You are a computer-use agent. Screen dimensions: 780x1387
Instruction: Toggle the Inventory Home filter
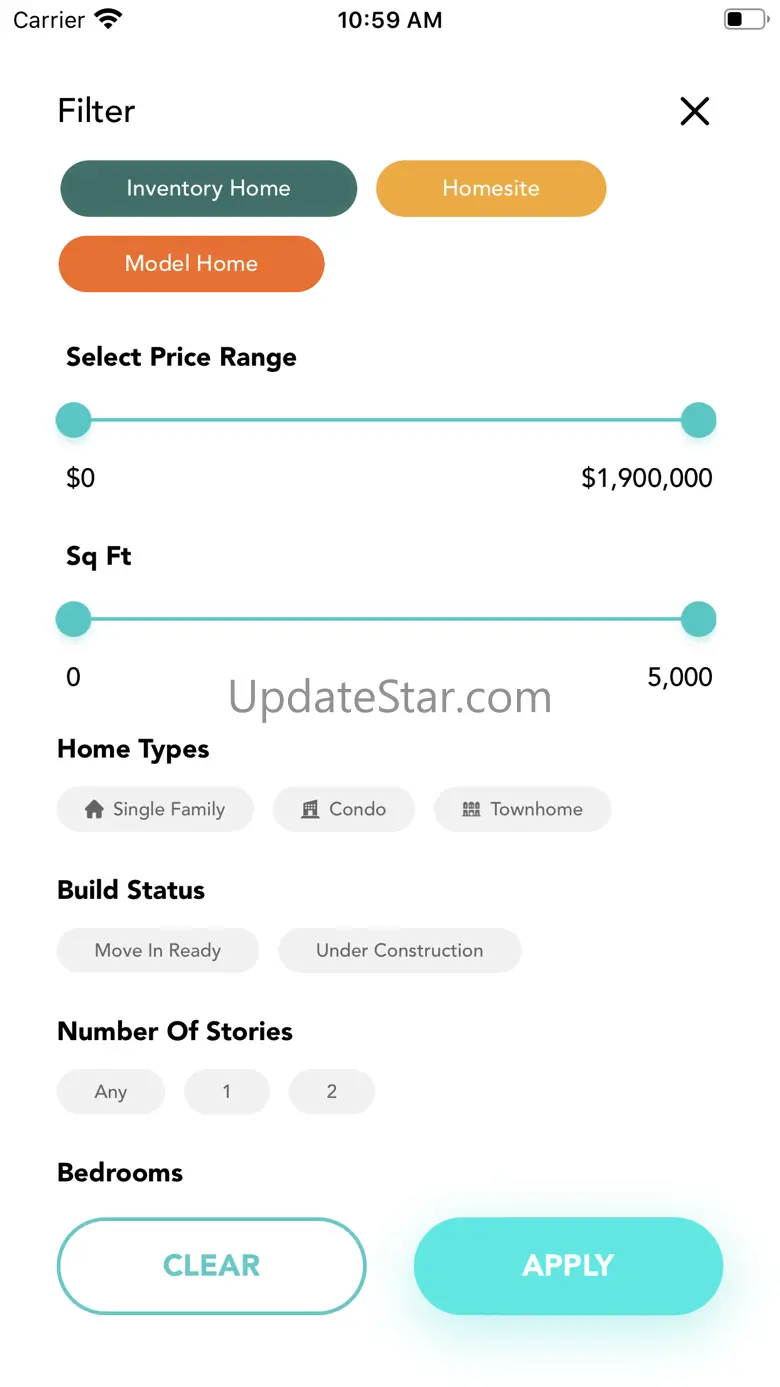208,189
